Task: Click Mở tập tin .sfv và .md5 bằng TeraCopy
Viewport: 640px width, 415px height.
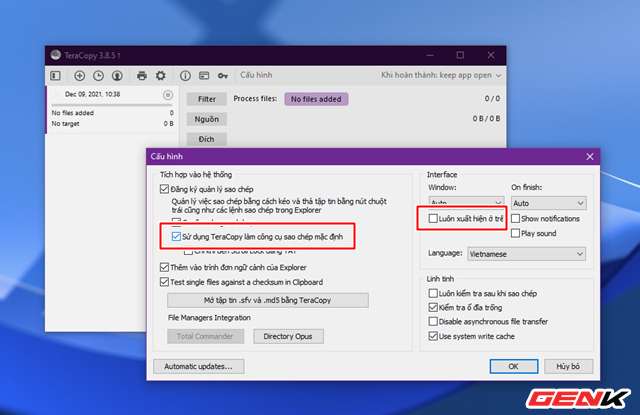Action: pos(268,300)
